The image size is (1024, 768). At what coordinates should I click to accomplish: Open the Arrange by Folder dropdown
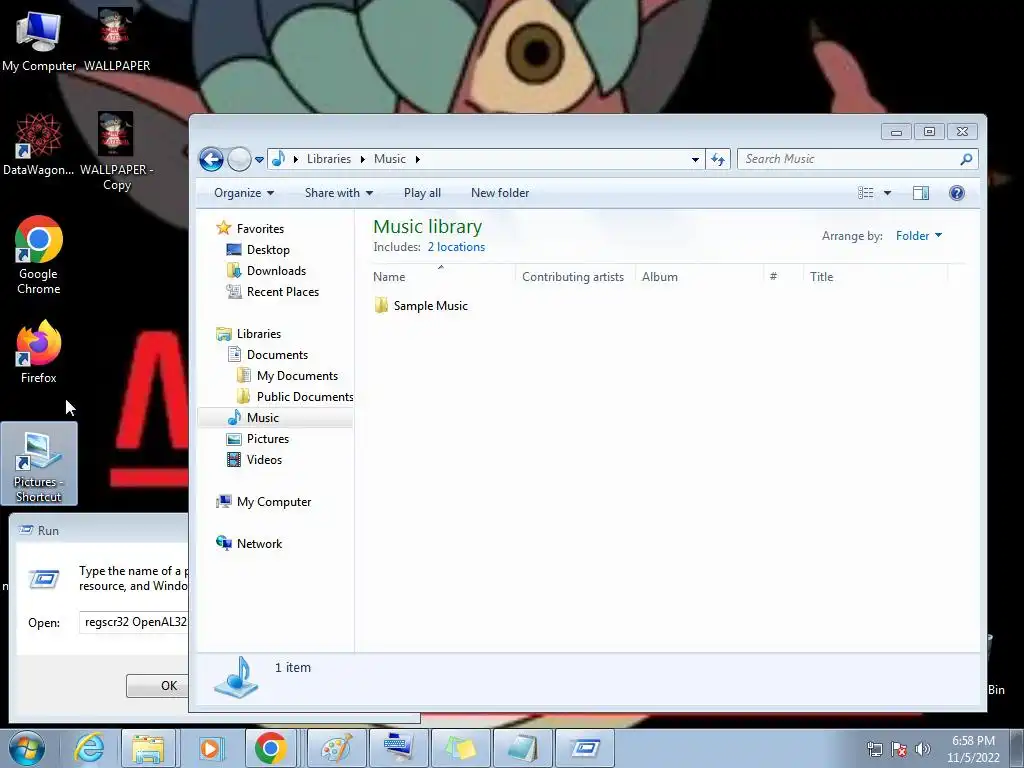[919, 236]
